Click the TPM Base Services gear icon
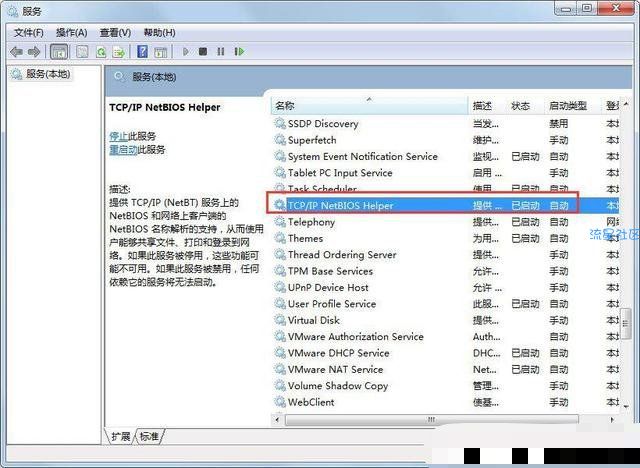The width and height of the screenshot is (640, 468). (x=280, y=271)
